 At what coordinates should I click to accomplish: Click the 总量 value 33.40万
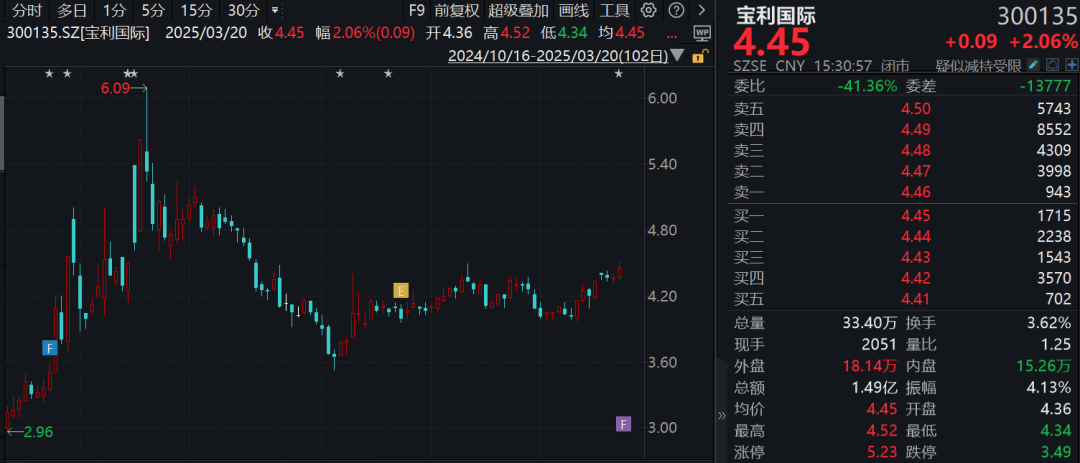pyautogui.click(x=869, y=322)
